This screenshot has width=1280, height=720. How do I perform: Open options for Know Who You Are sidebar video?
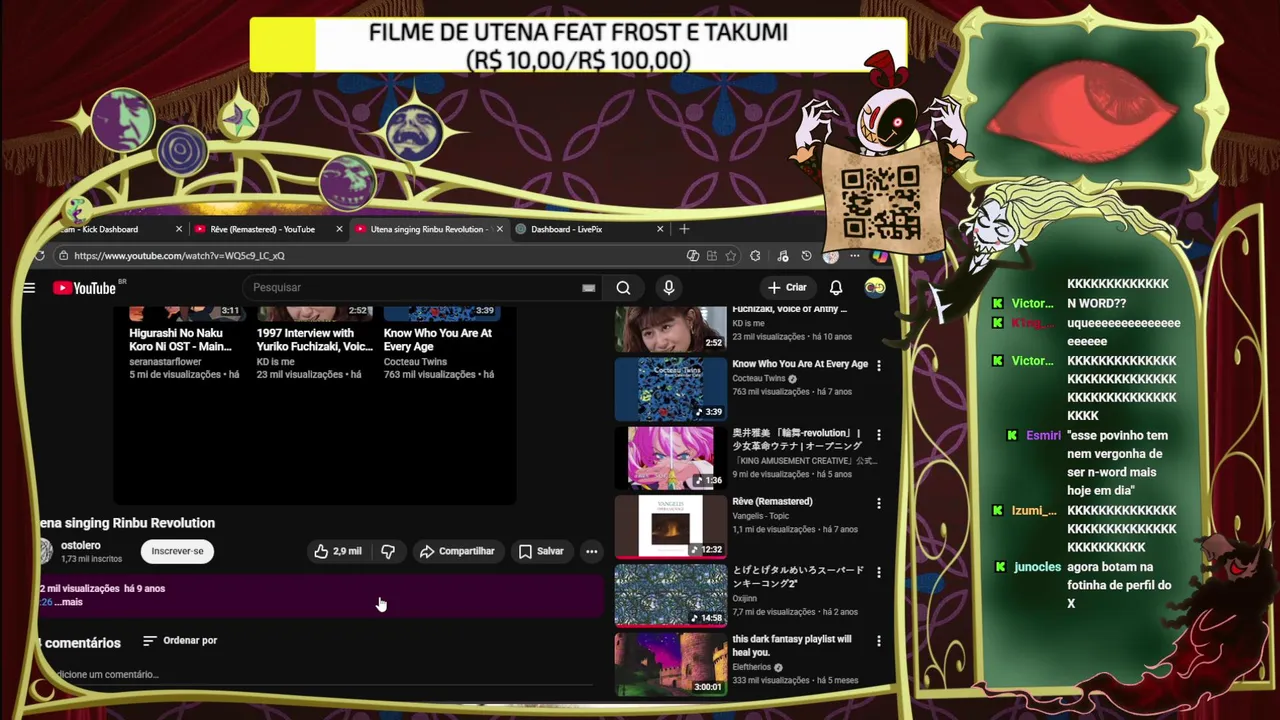click(879, 366)
